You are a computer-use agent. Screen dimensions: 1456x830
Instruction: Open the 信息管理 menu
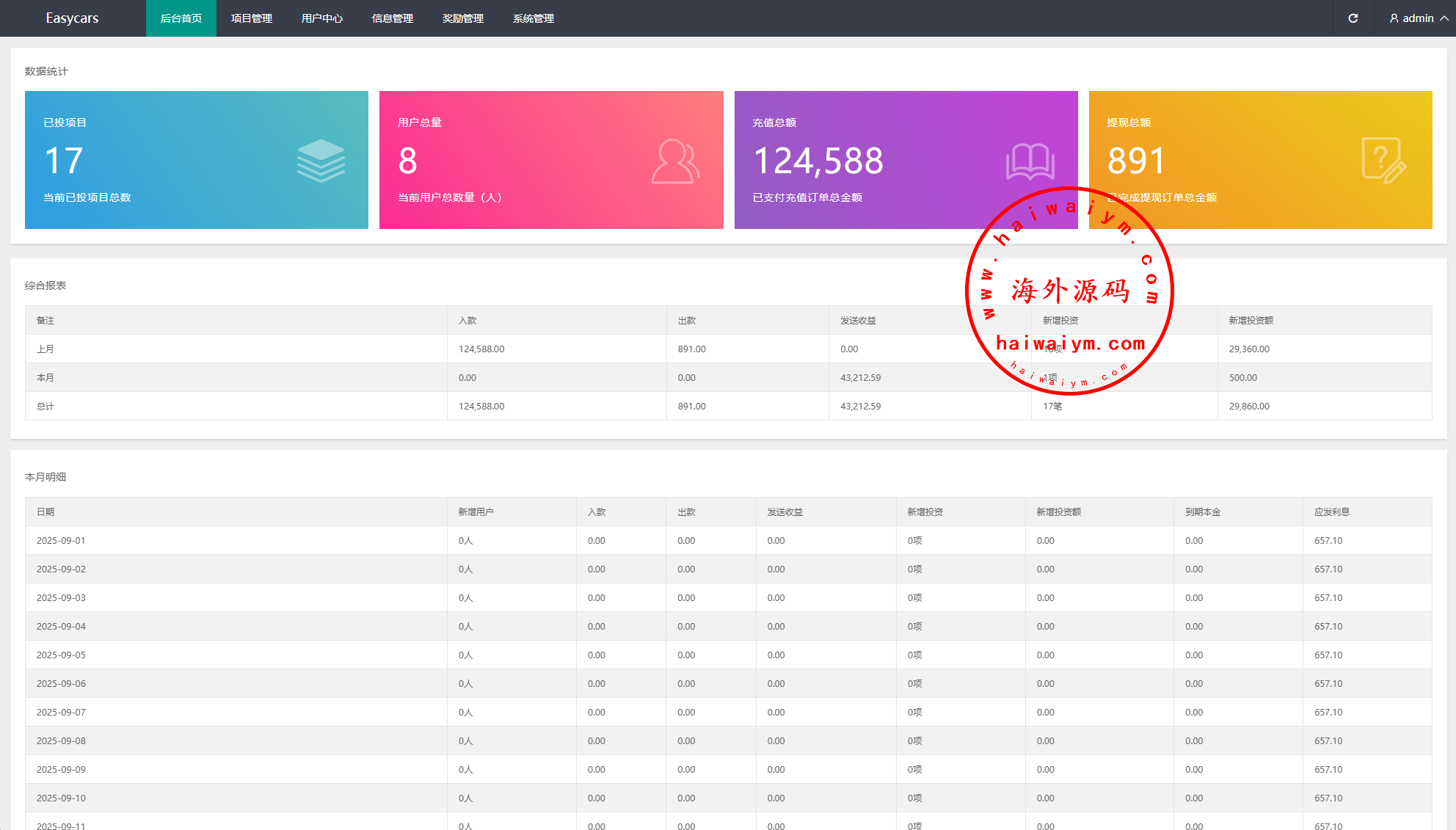point(393,18)
